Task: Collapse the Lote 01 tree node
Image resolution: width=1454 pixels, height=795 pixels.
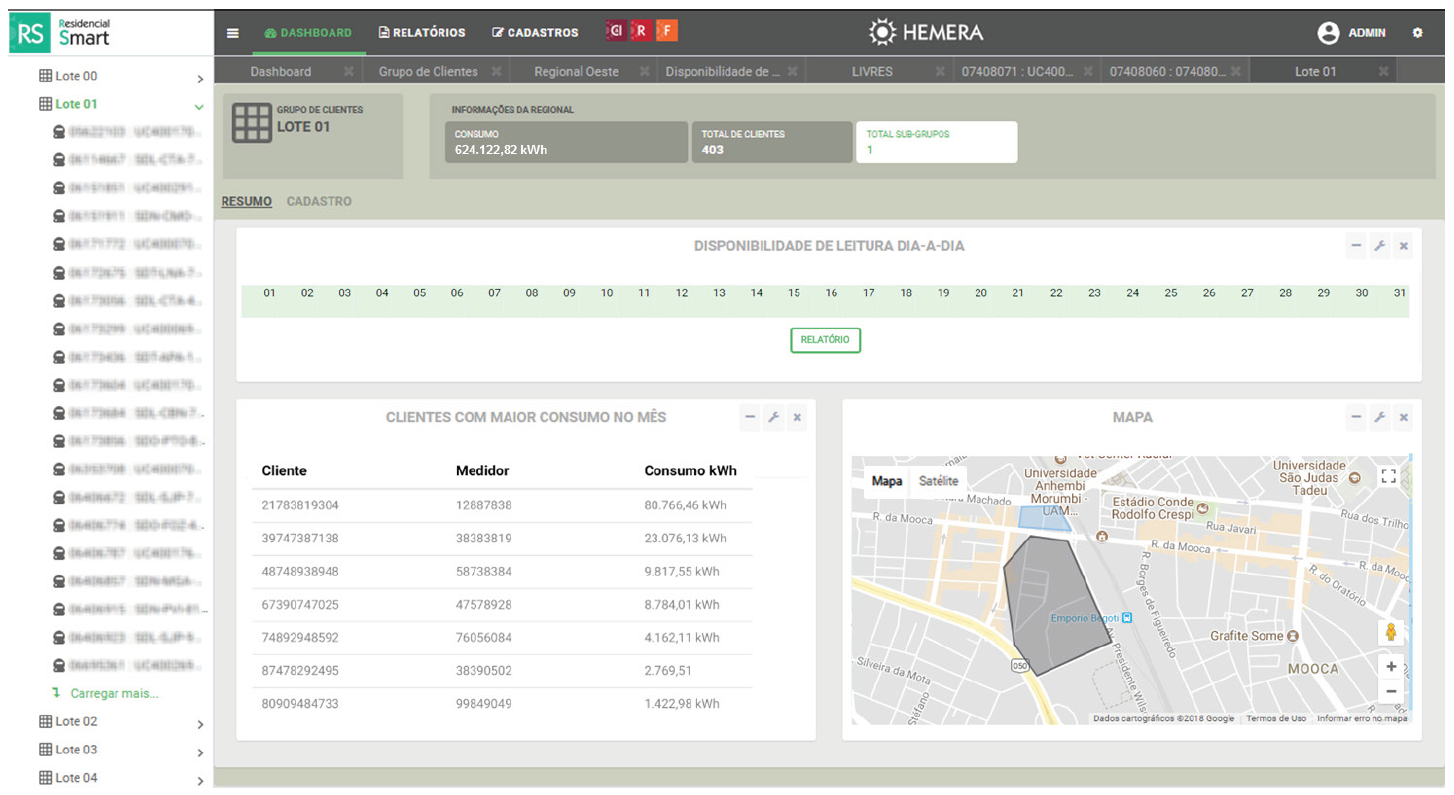Action: click(x=199, y=106)
